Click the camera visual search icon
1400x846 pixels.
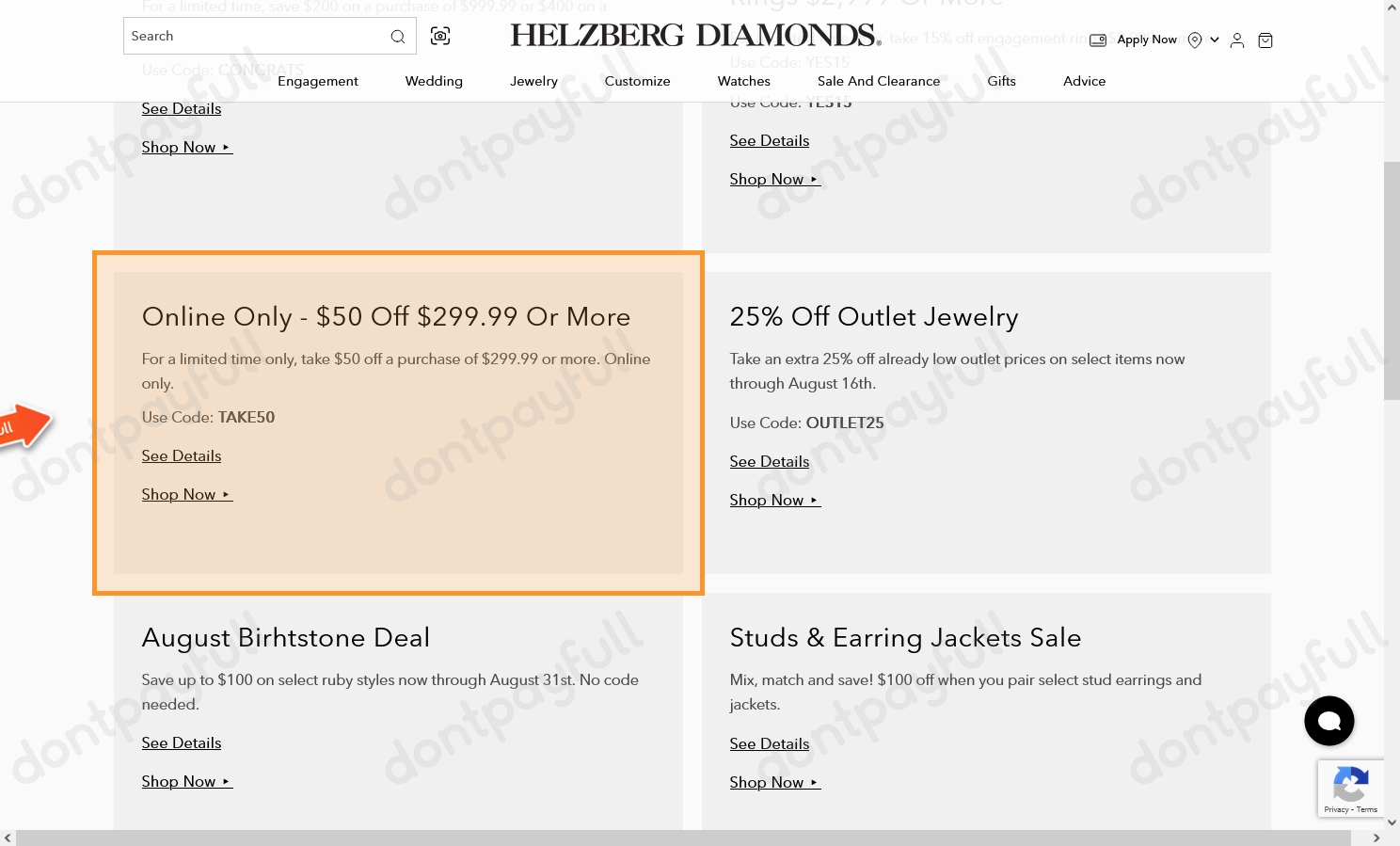(x=439, y=36)
